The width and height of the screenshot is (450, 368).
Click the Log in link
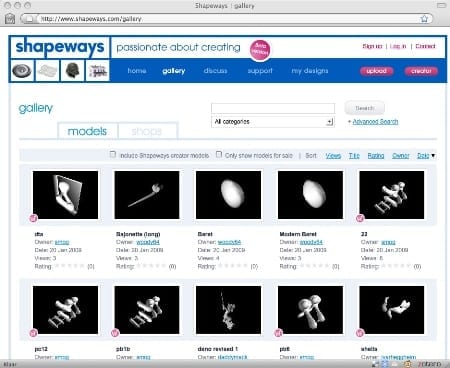(398, 46)
